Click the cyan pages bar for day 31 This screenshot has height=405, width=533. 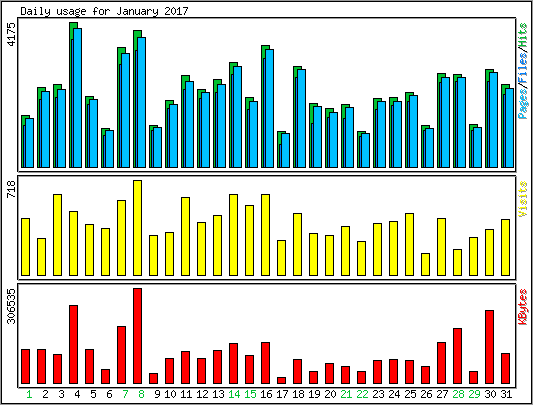[x=509, y=128]
